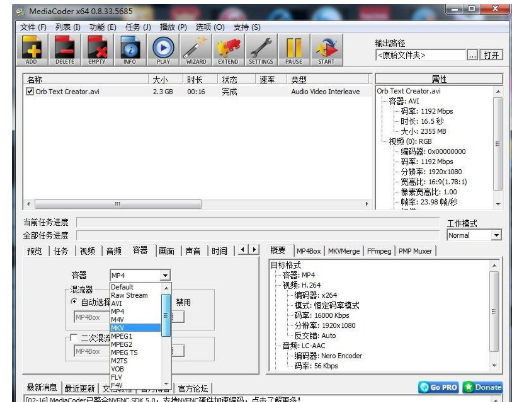Click the 名称 column header
The image size is (527, 402).
pos(86,79)
